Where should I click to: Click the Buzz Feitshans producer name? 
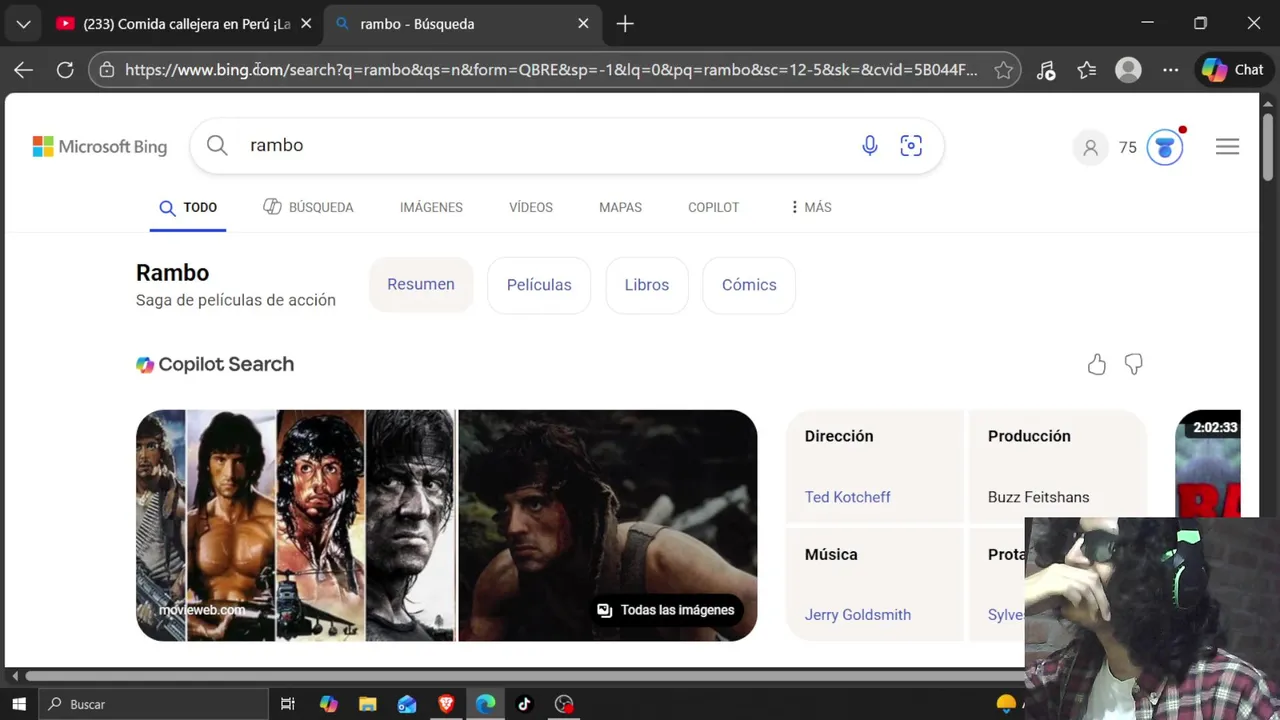[1038, 497]
